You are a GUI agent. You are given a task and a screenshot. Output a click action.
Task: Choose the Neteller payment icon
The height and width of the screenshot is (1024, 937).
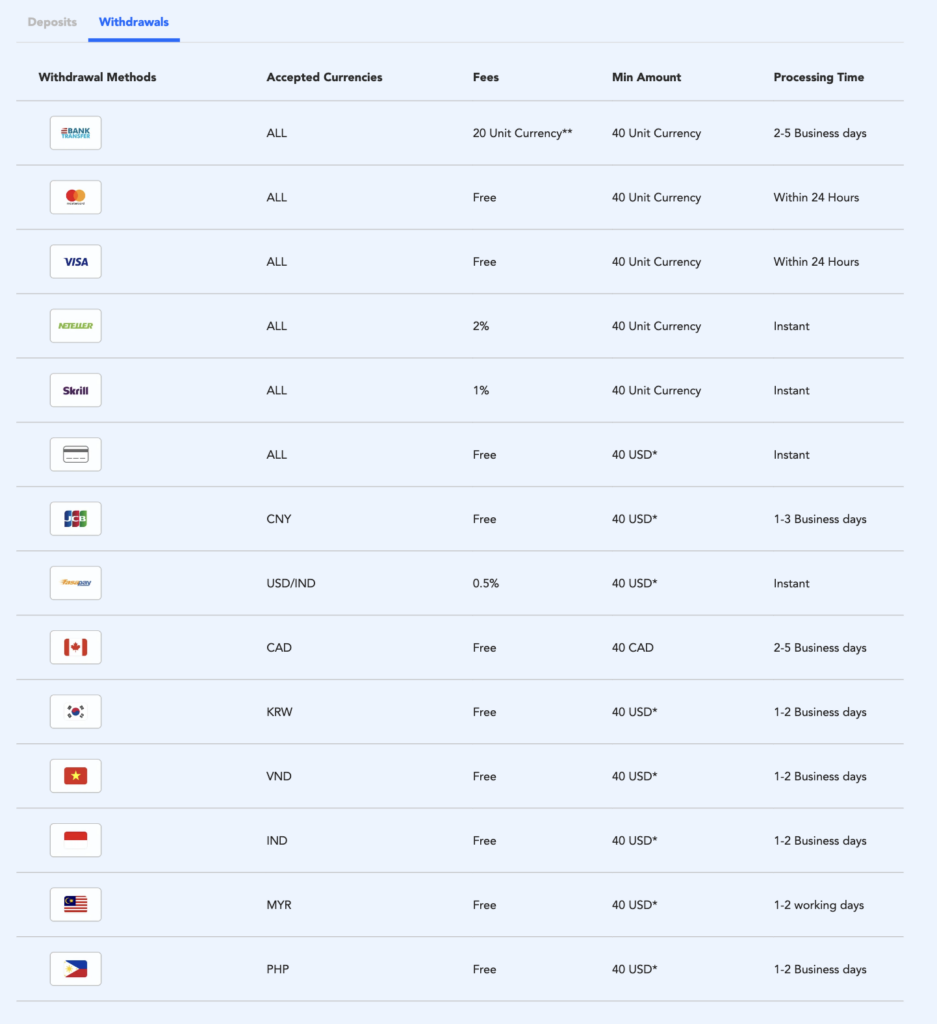76,326
